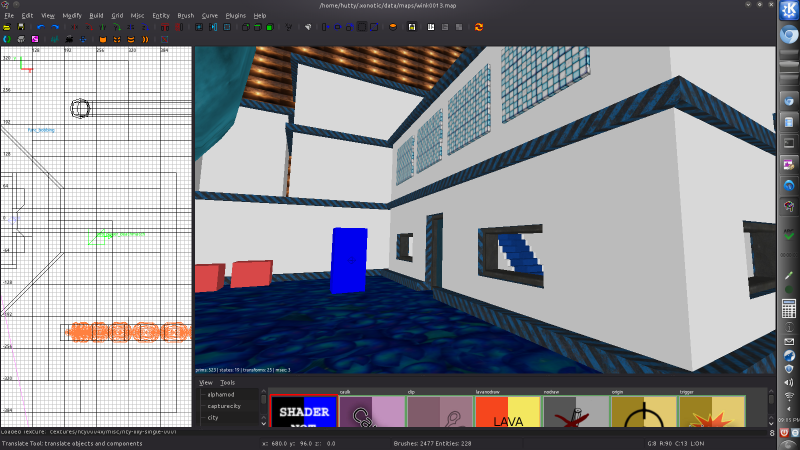
Task: Open the Curve menu
Action: pyautogui.click(x=210, y=16)
